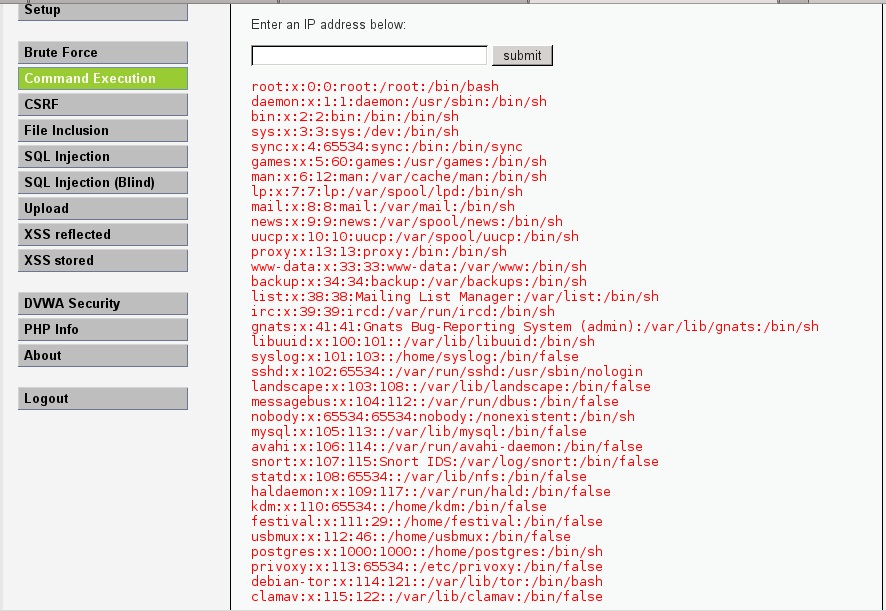Screen dimensions: 886x611
Task: Click the Mailing List Manager line
Action: tap(455, 296)
